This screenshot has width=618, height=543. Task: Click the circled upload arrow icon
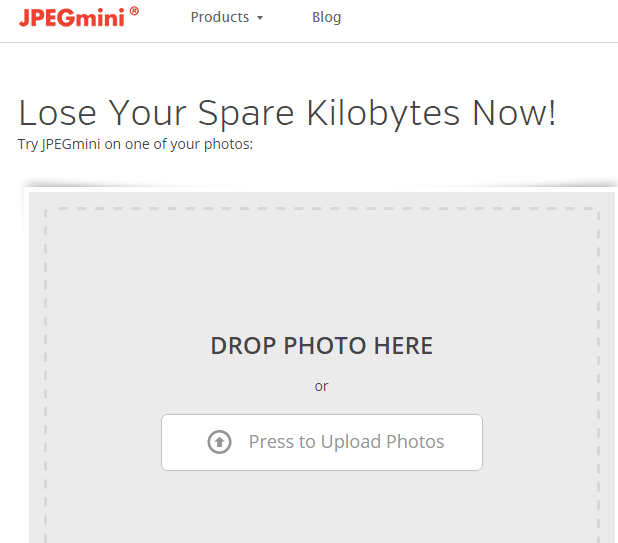click(x=219, y=442)
